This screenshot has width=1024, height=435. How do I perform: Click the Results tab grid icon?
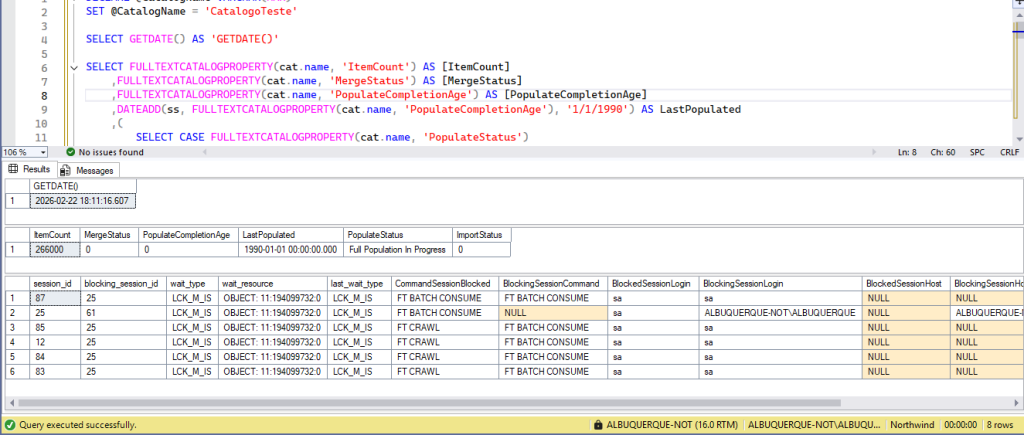(14, 170)
